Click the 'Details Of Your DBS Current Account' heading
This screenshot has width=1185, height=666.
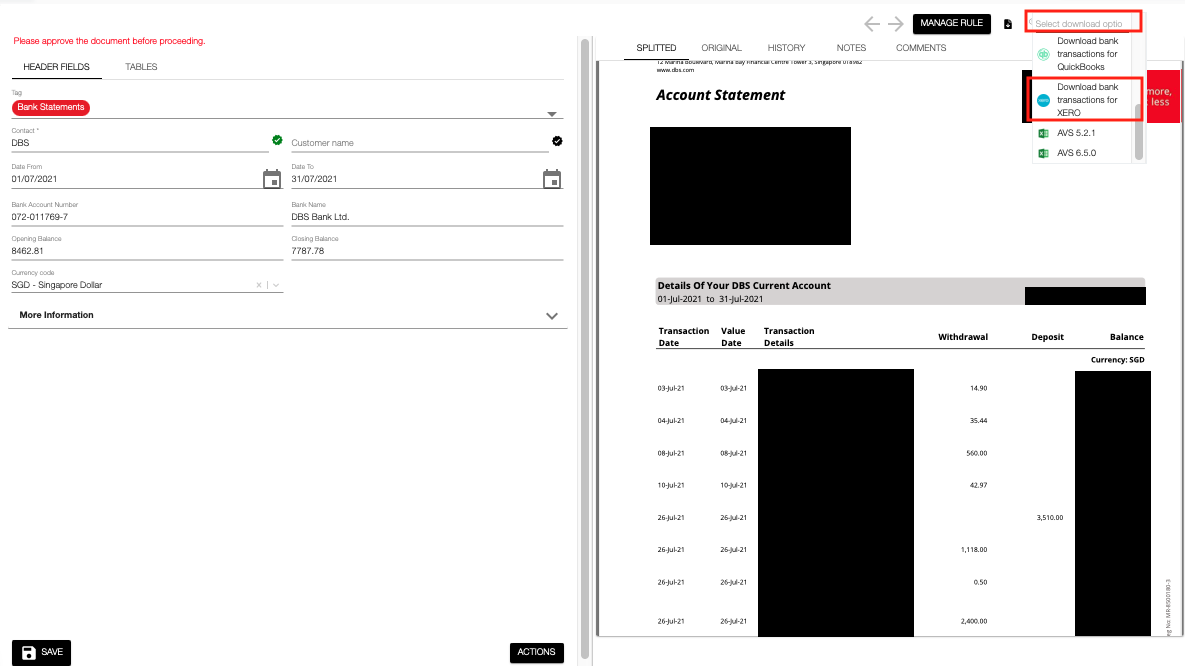click(744, 286)
